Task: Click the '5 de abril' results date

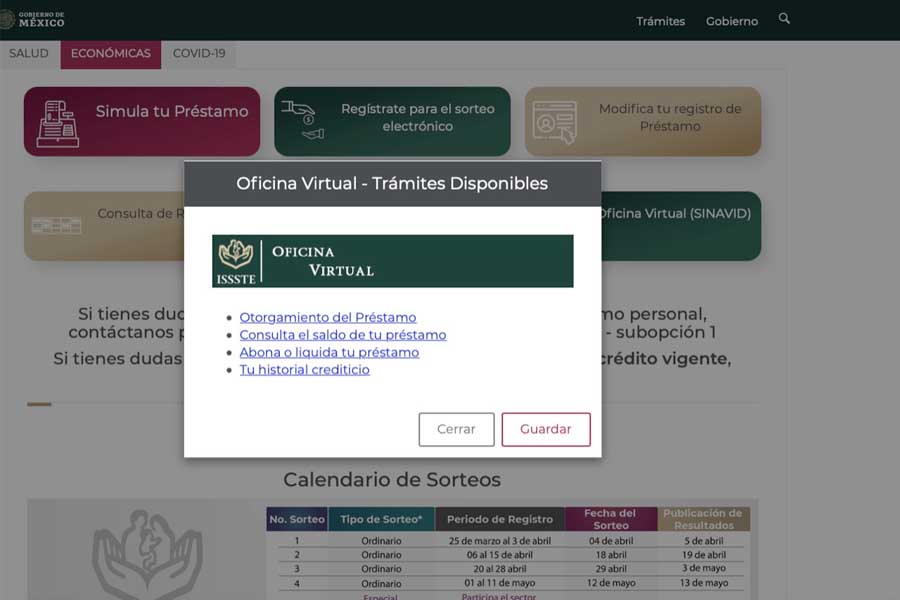Action: (x=704, y=541)
